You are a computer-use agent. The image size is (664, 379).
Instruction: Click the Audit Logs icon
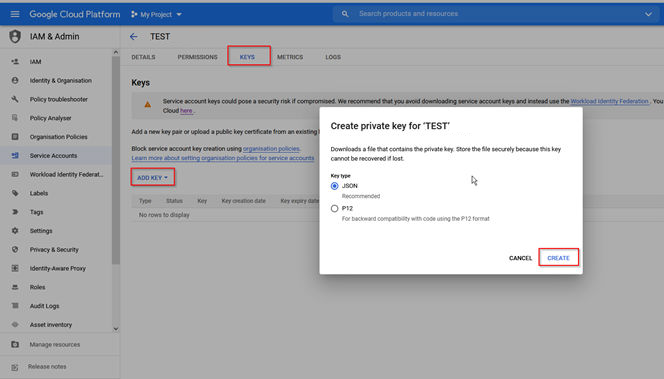(x=15, y=306)
